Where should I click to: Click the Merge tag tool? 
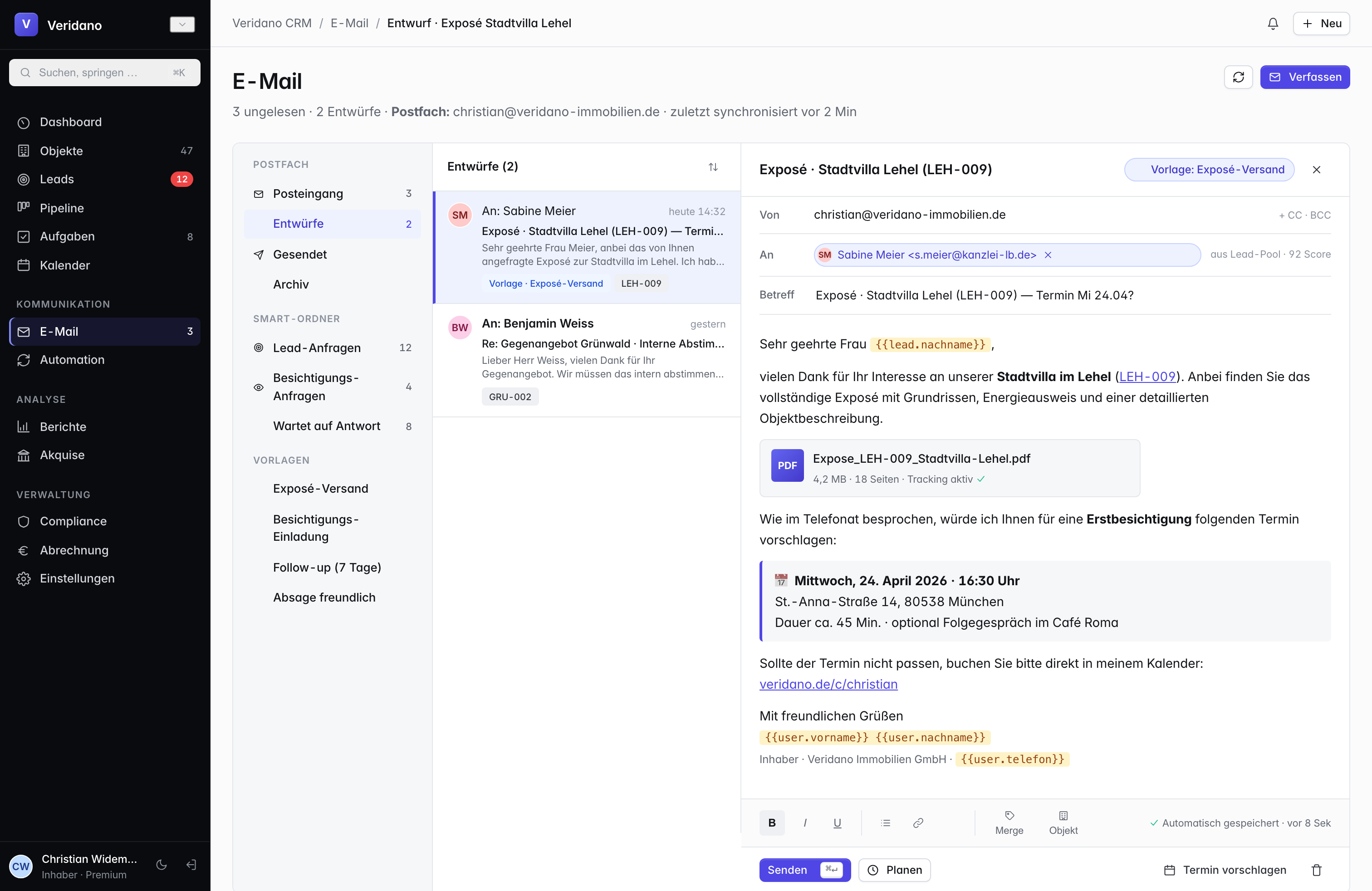pos(1009,823)
